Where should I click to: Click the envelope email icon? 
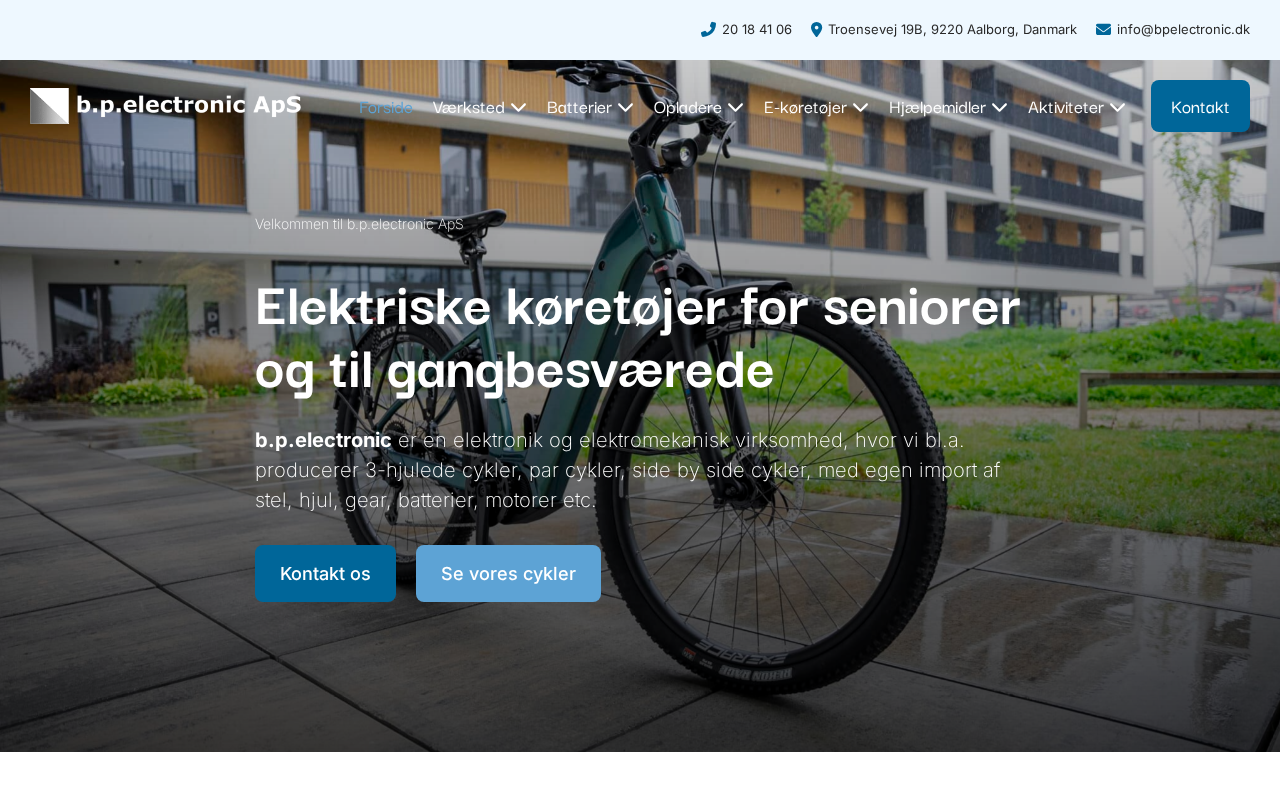tap(1104, 30)
